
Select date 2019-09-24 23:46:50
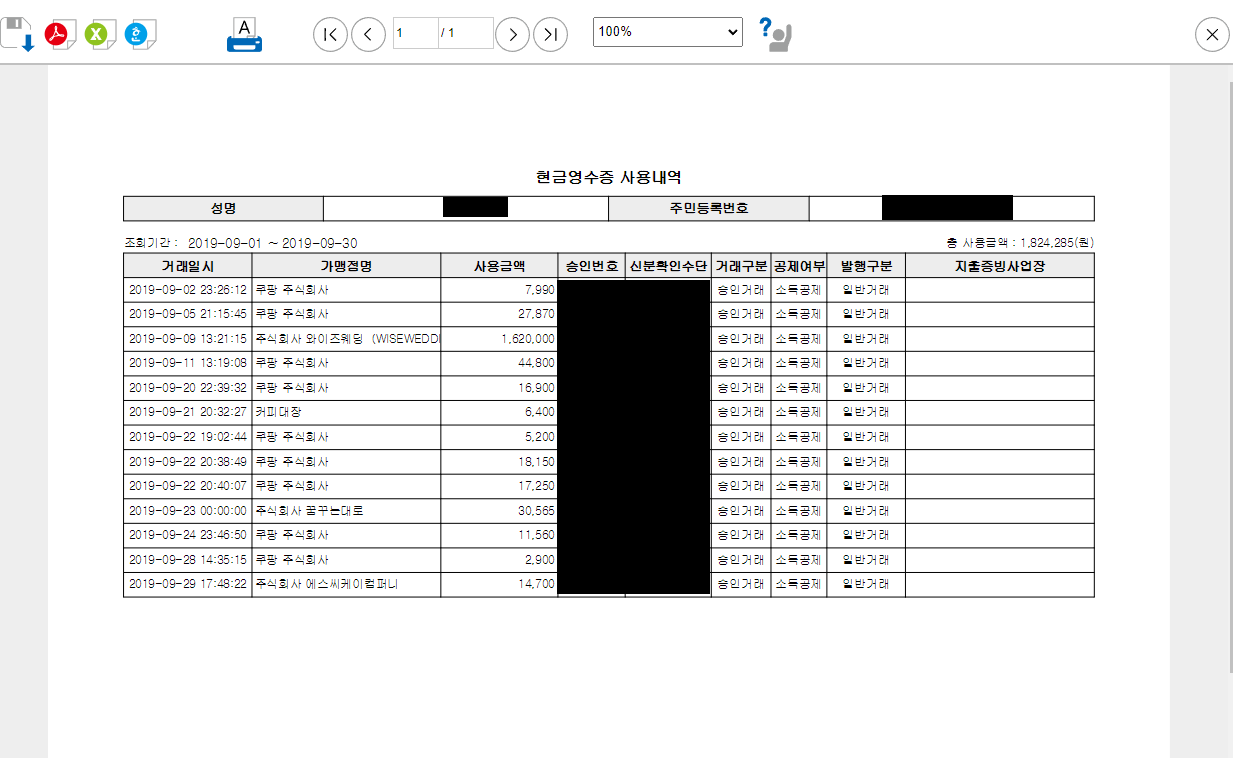coord(188,535)
